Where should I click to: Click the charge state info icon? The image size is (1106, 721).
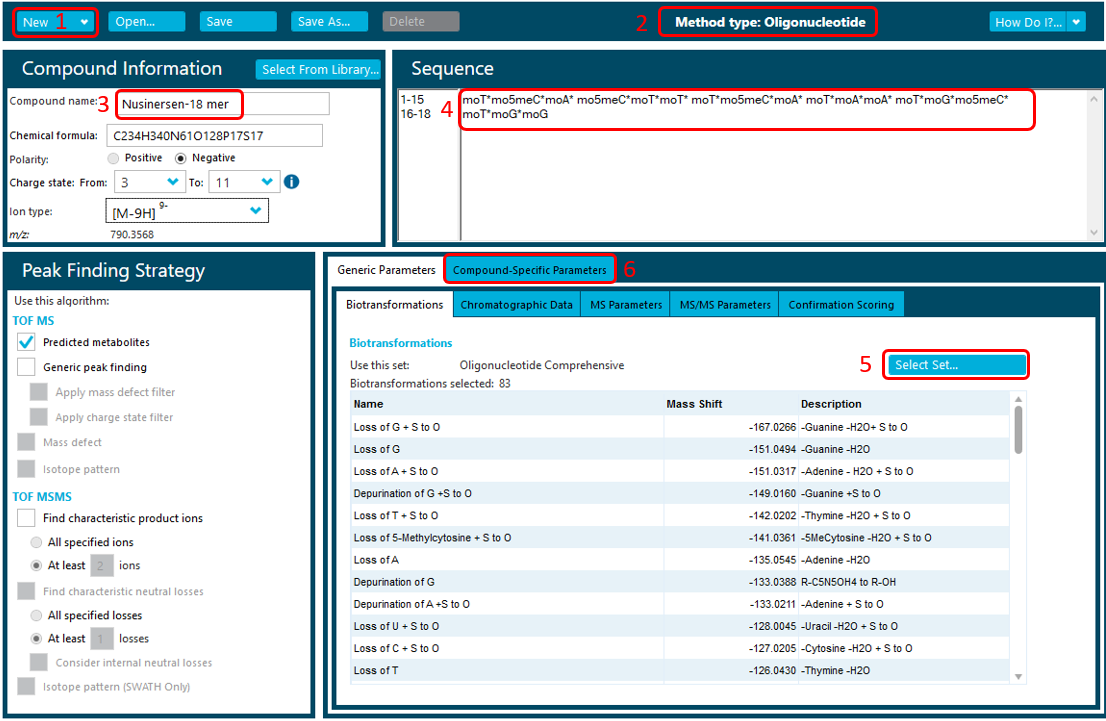[x=292, y=182]
